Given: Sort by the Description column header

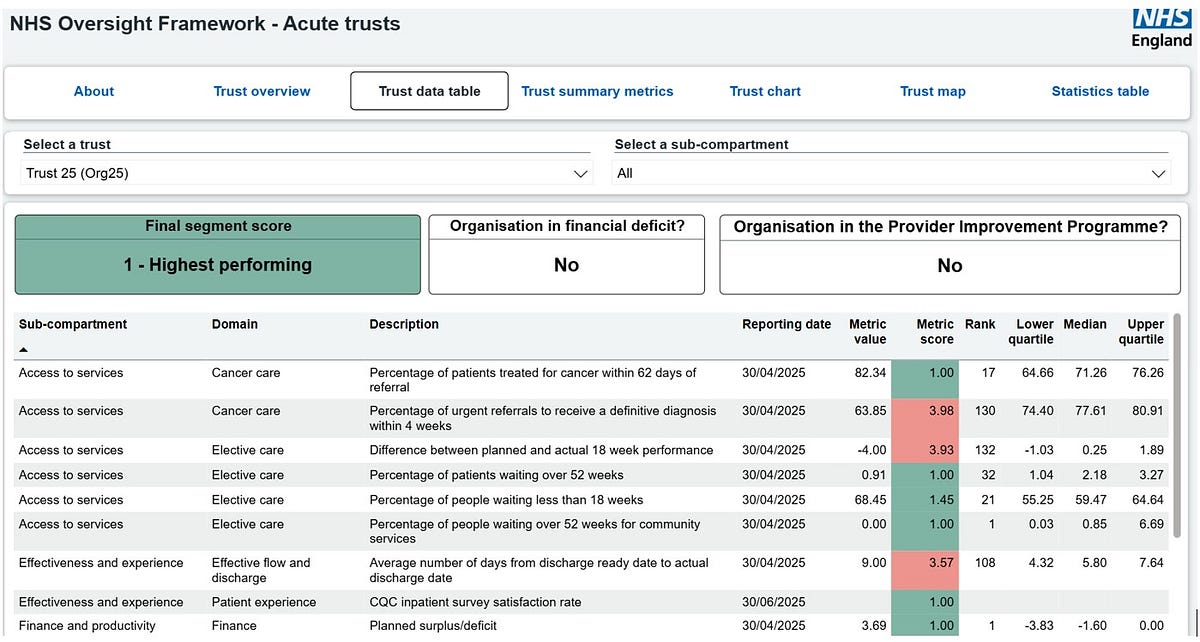Looking at the screenshot, I should [x=404, y=324].
